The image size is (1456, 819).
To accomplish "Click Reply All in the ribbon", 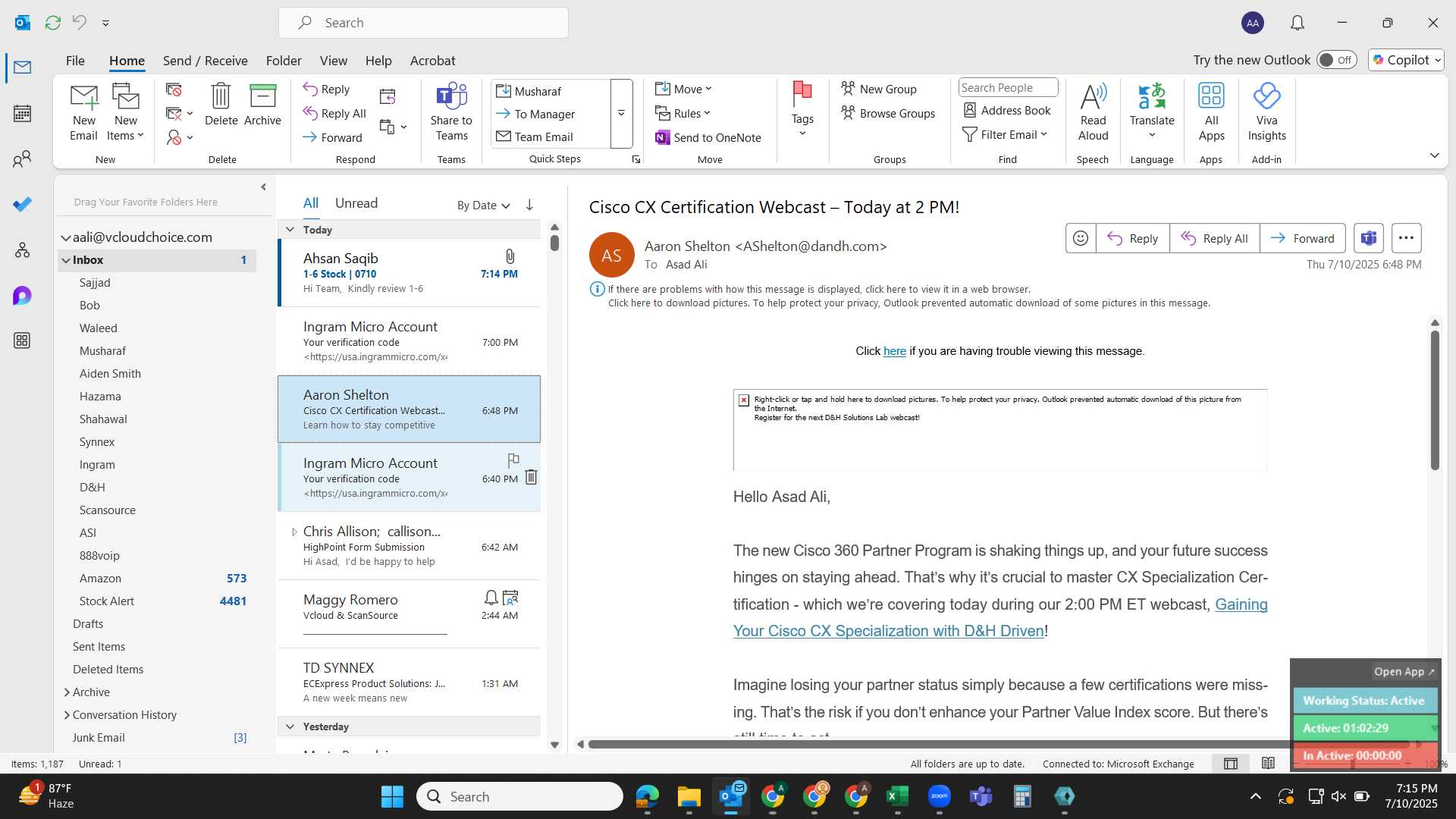I will pyautogui.click(x=334, y=113).
